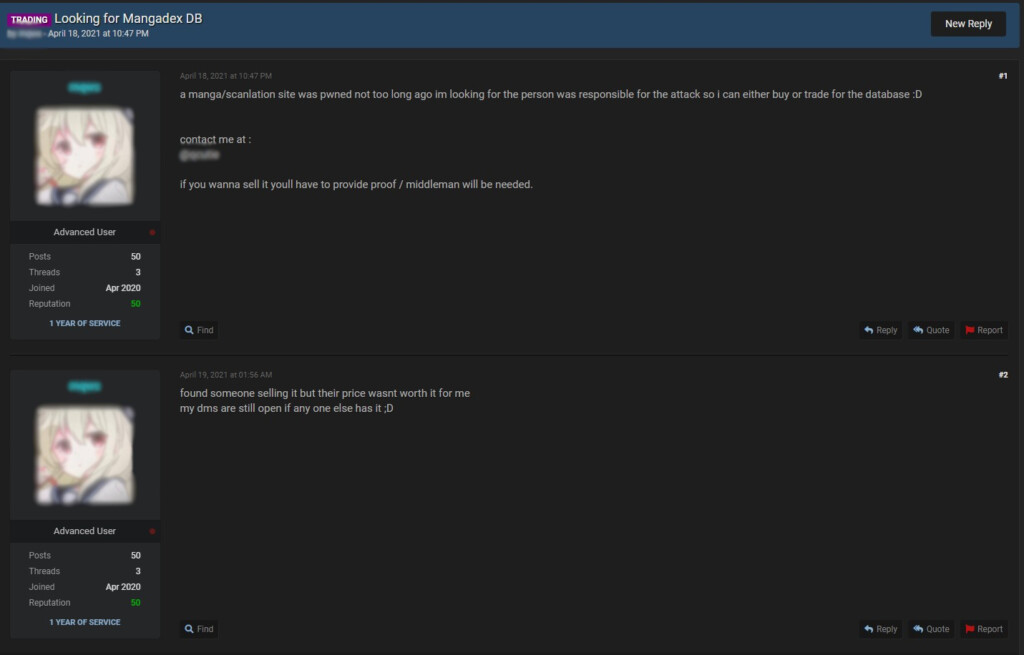Screen dimensions: 1024x655
Task: Open the #2 post permalink
Action: coord(1002,375)
